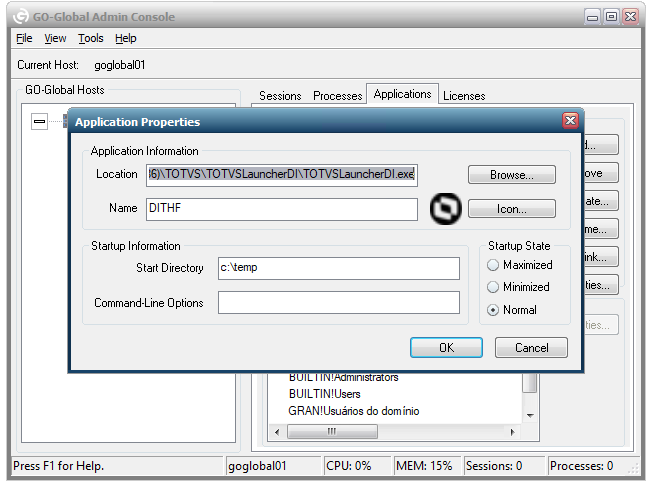Image resolution: width=653 pixels, height=487 pixels.
Task: Close the GO-Global Admin Console window
Action: coord(631,17)
